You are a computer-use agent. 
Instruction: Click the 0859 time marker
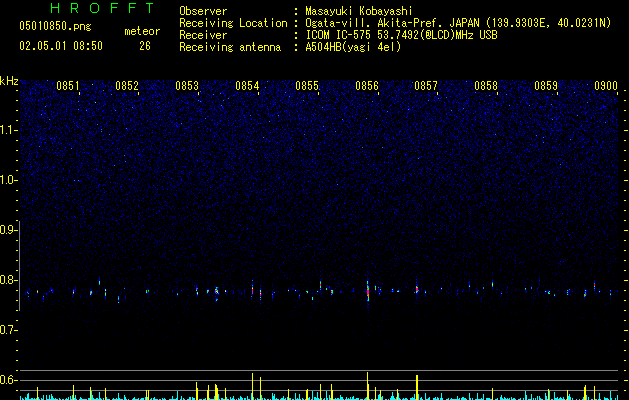tap(546, 86)
